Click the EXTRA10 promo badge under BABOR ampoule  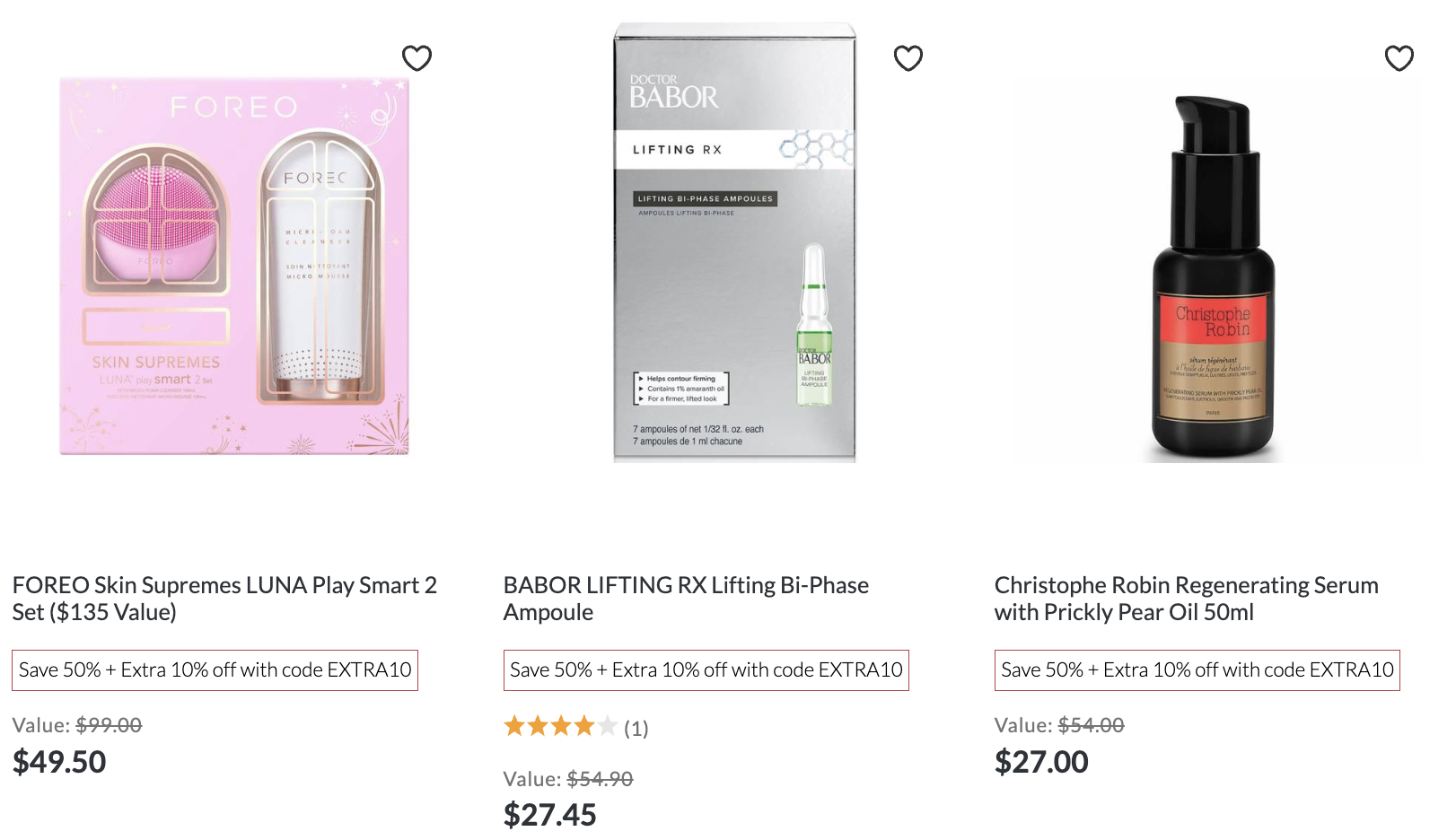[706, 670]
